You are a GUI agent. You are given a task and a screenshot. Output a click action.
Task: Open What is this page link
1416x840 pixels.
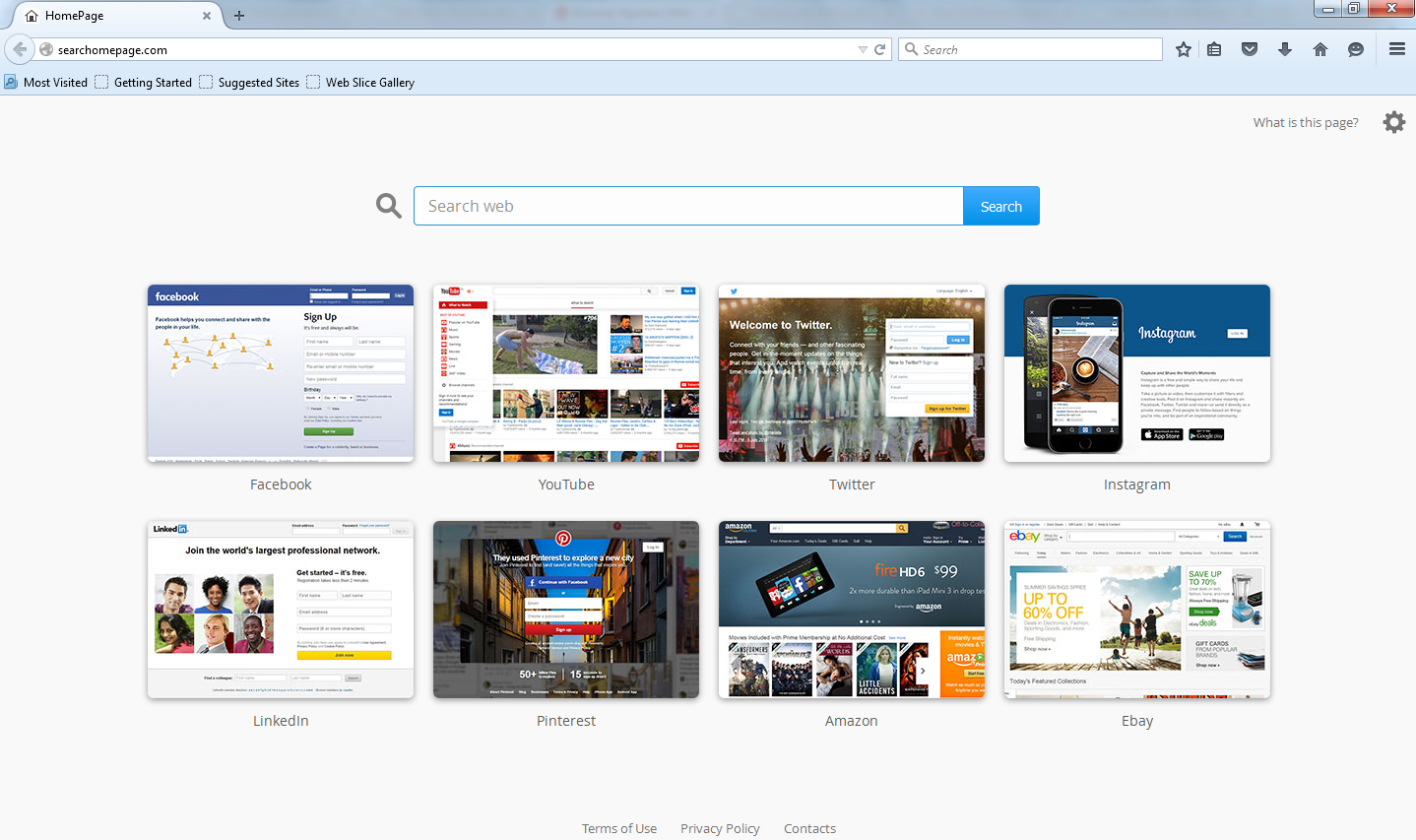[1306, 122]
